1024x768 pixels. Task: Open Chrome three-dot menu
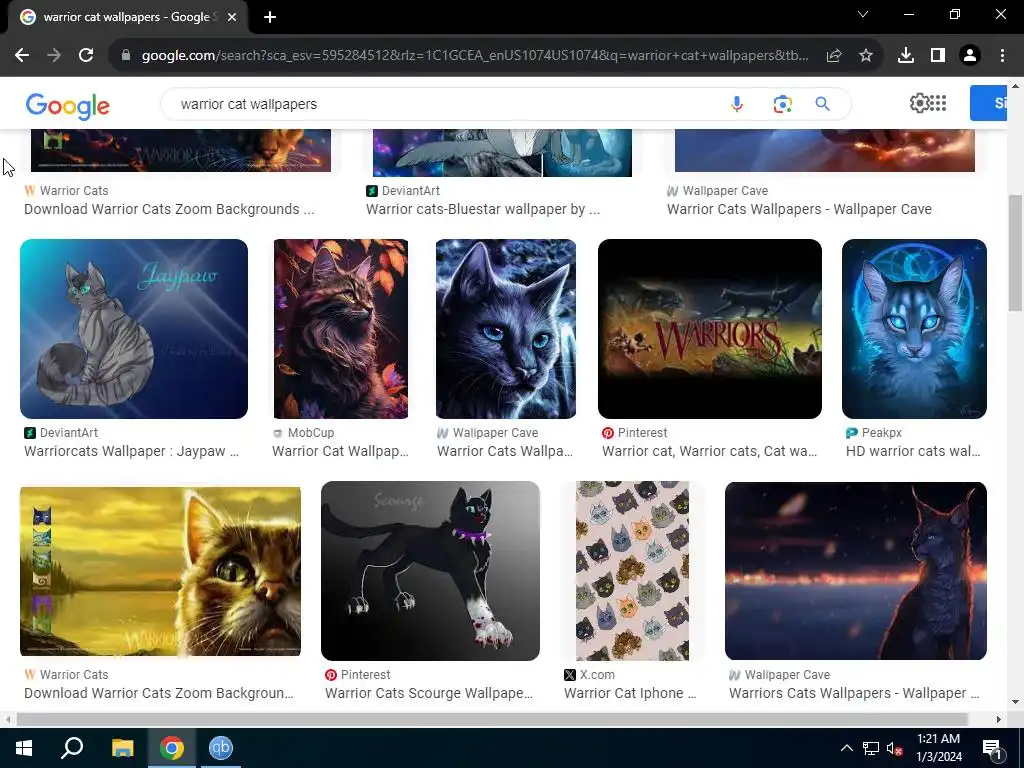coord(1002,56)
